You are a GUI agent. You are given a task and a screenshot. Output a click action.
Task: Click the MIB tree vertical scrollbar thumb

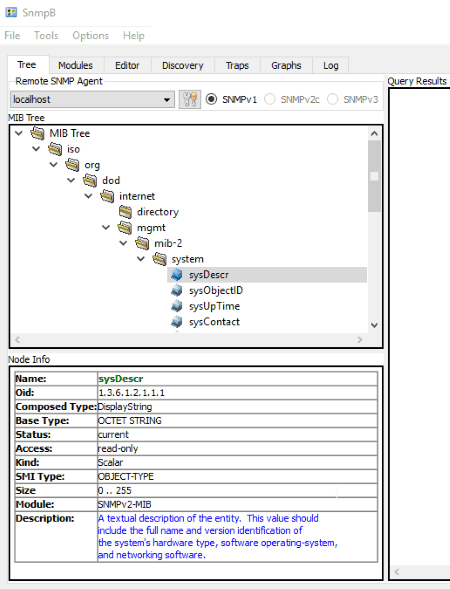(374, 176)
